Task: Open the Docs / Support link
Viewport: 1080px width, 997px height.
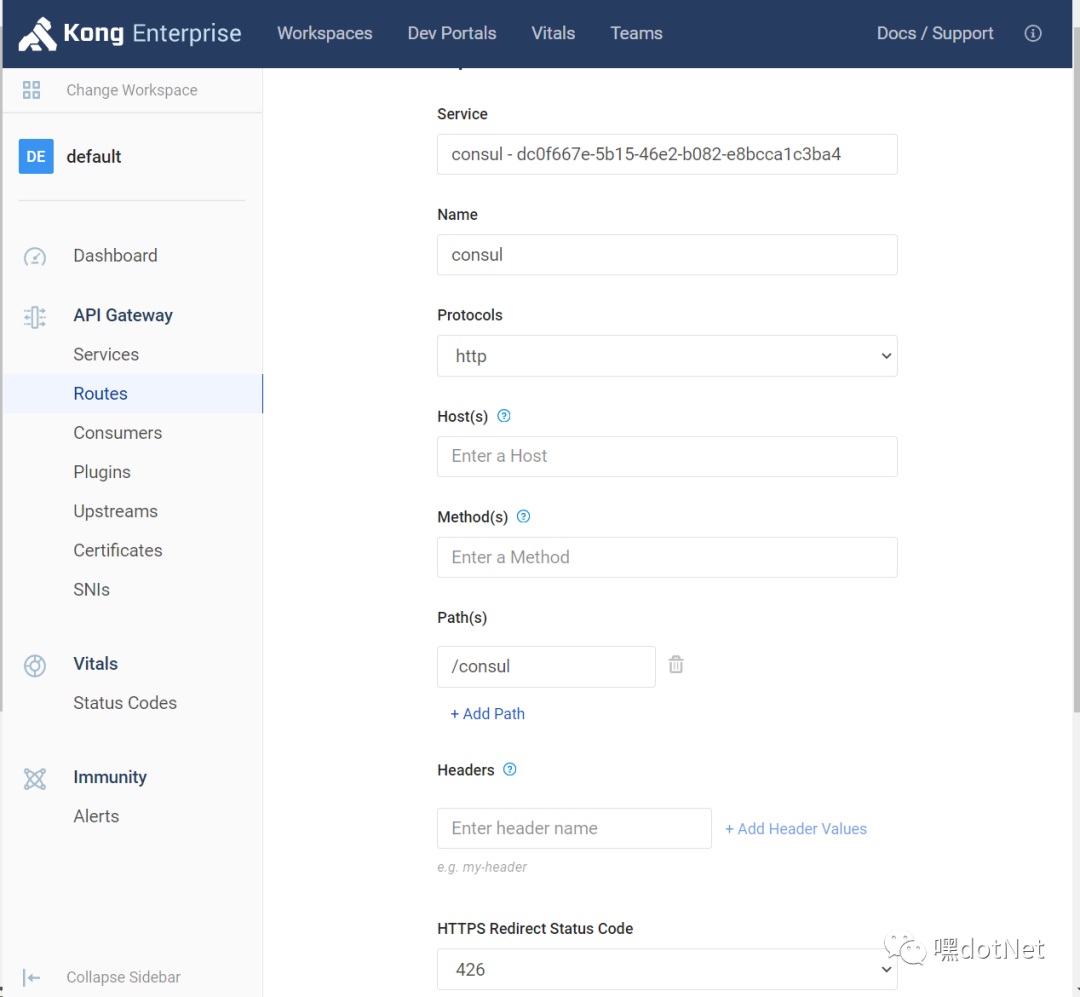Action: click(935, 33)
